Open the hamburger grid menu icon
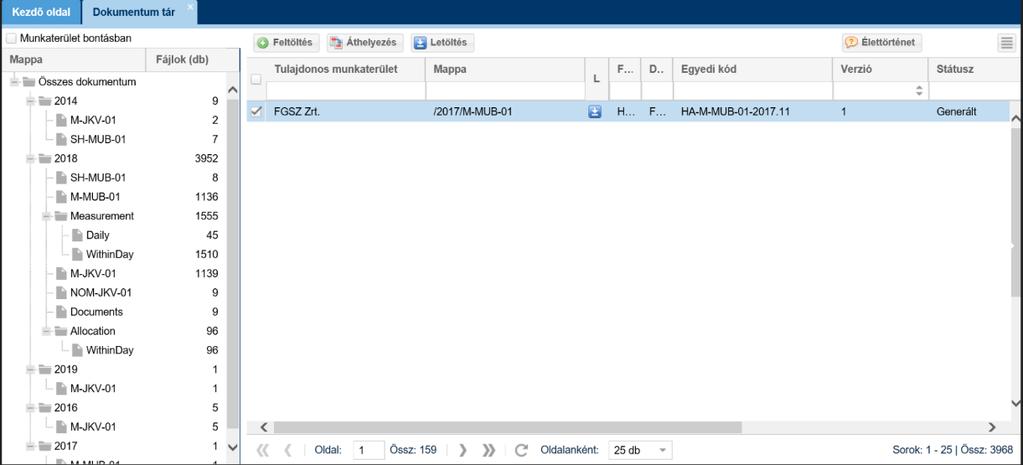 point(1007,44)
